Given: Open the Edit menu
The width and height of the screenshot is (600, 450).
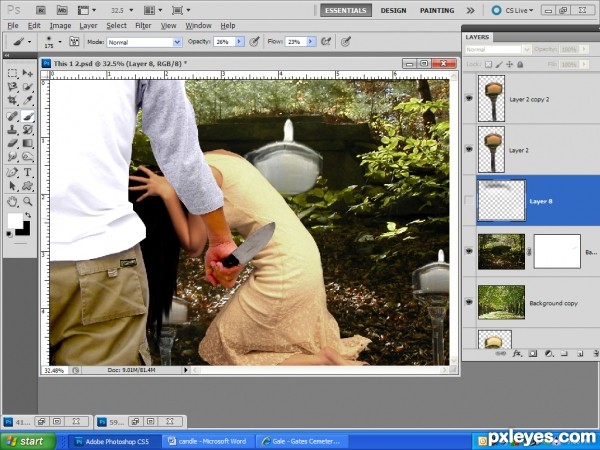Looking at the screenshot, I should 34,26.
